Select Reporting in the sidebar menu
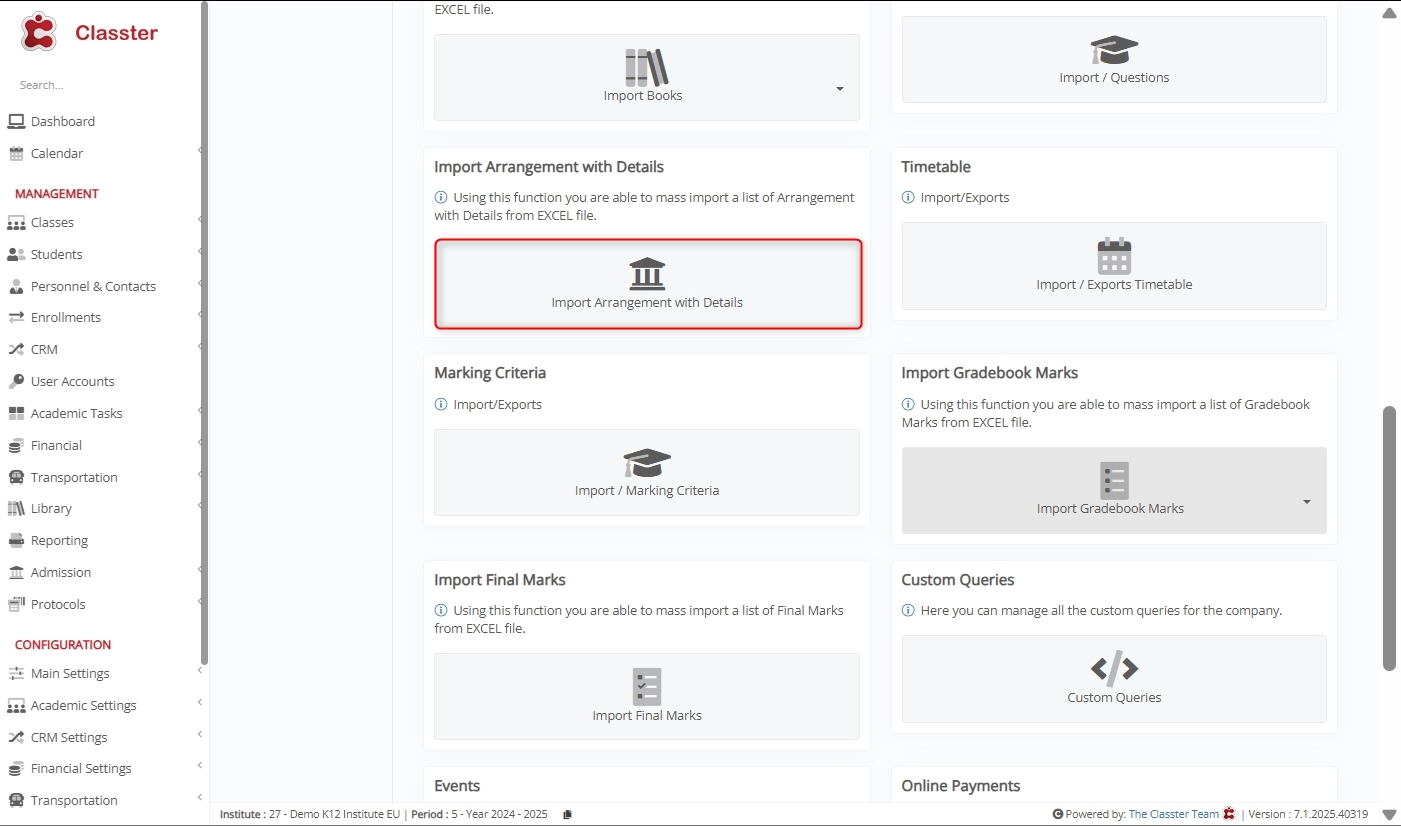Screen dimensions: 1401x826 pos(59,540)
